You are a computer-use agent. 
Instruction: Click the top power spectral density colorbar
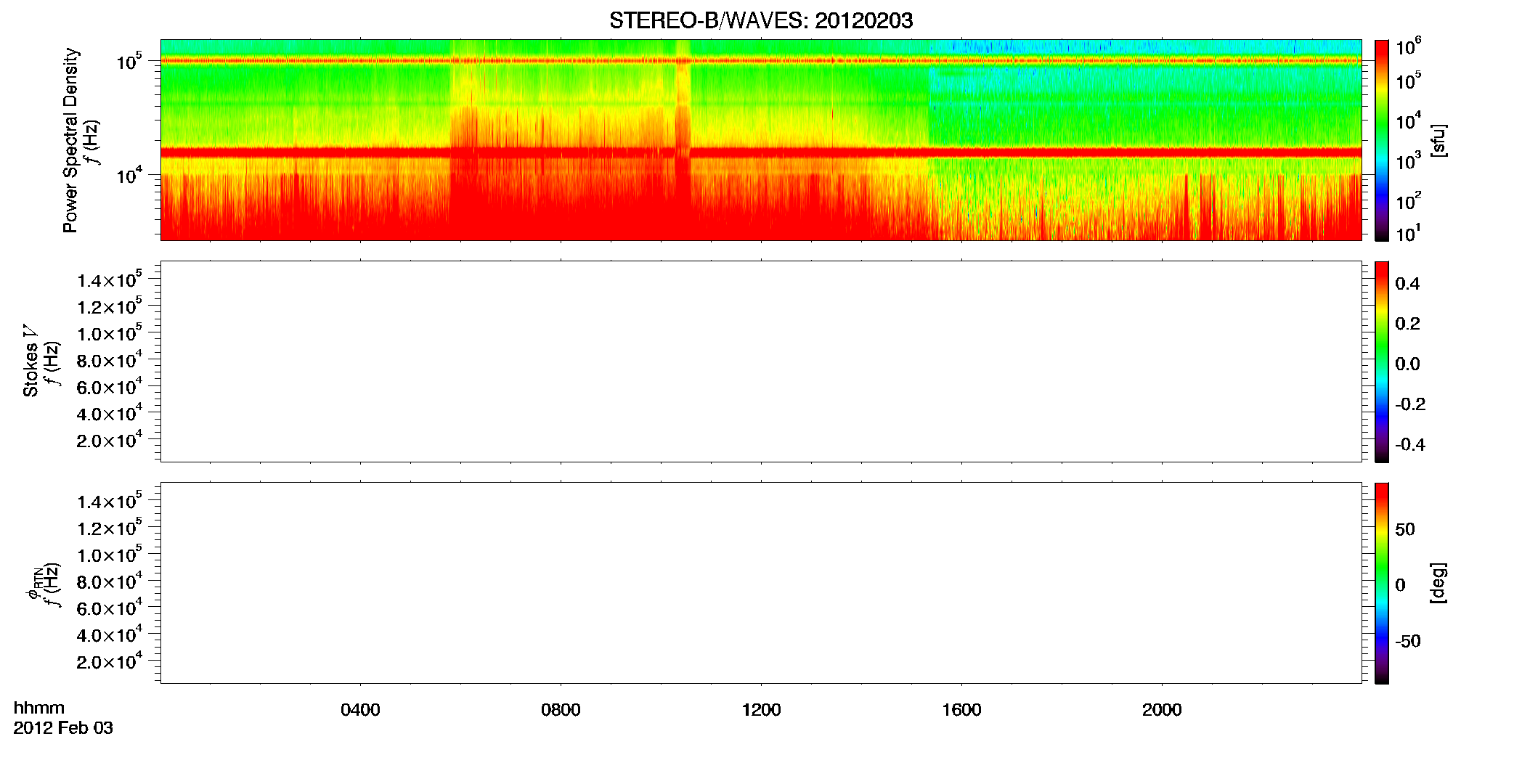pos(1382,140)
